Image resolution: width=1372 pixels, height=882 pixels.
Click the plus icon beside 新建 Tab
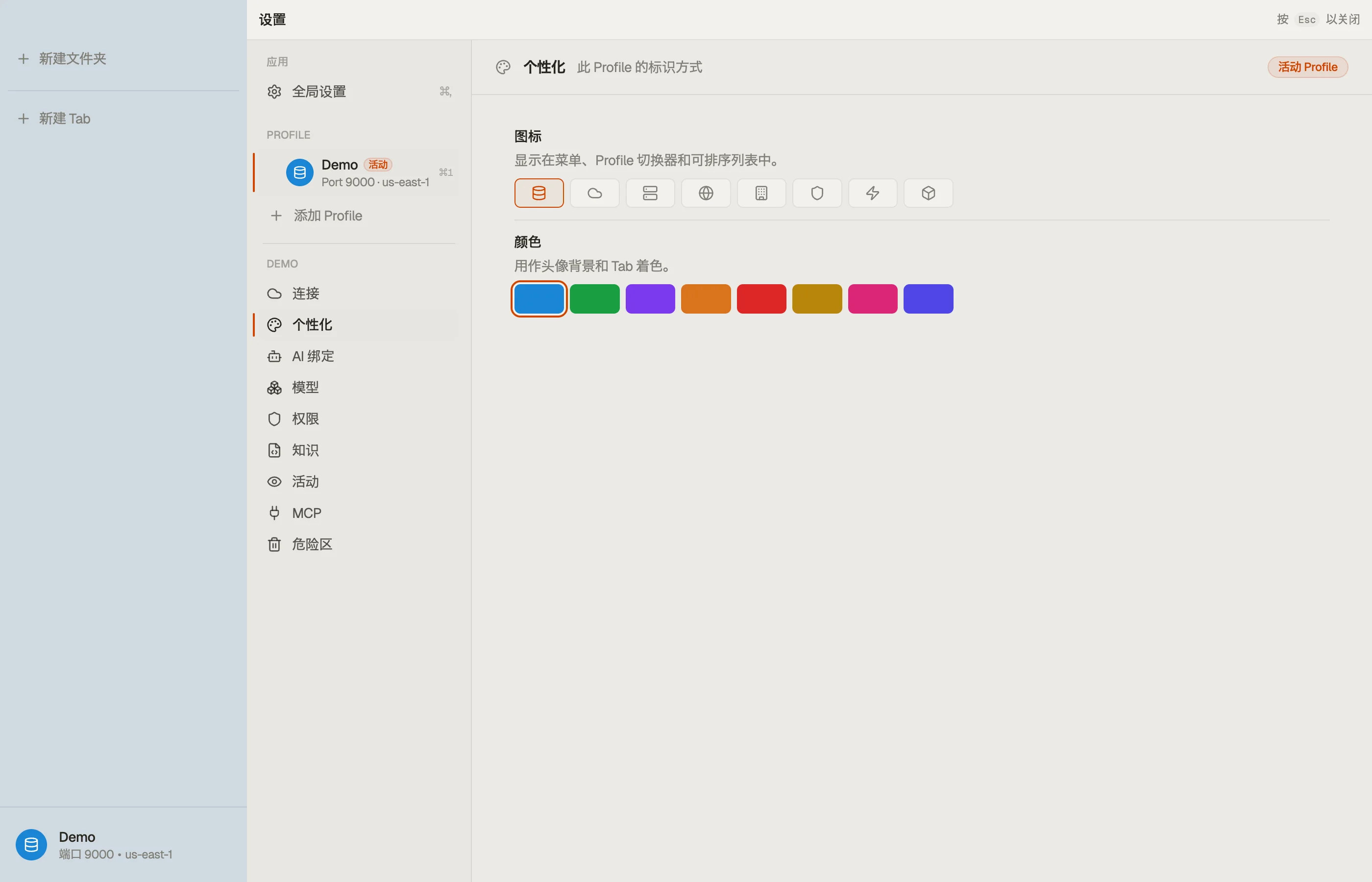23,119
